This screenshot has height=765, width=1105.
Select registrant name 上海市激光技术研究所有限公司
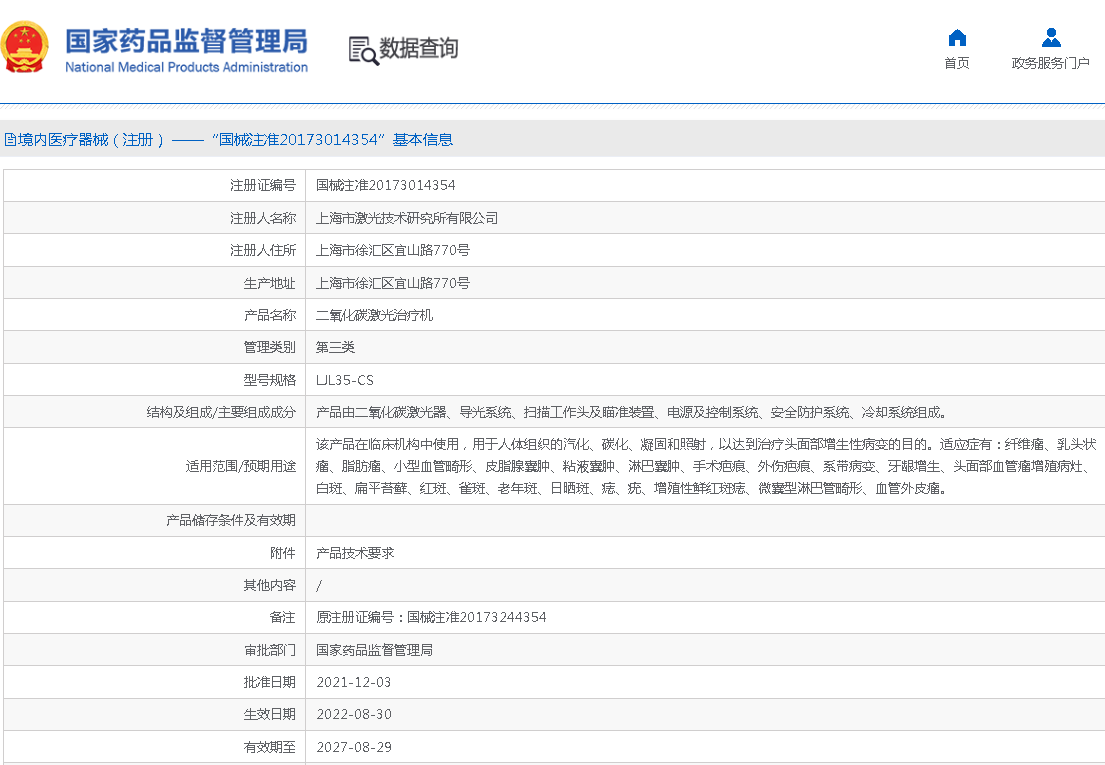tap(406, 218)
